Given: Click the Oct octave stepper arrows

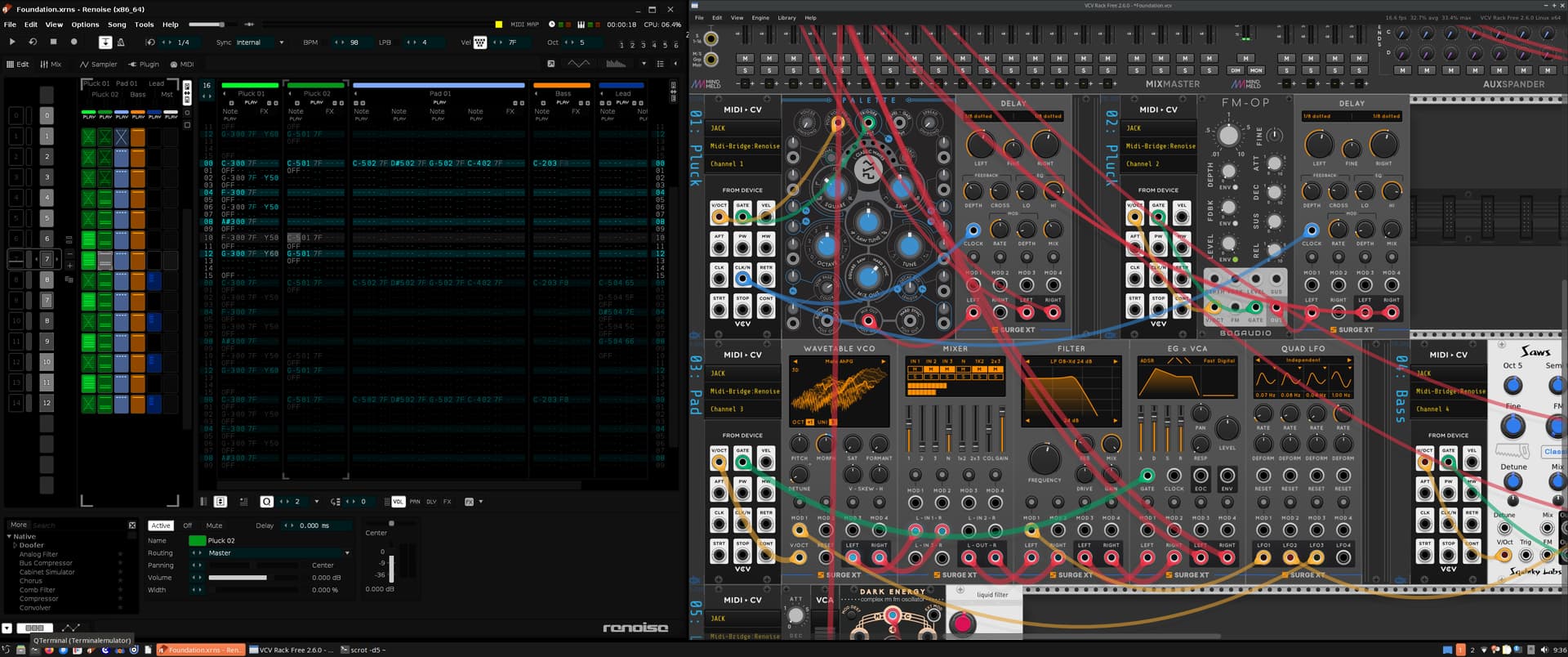Looking at the screenshot, I should [569, 42].
